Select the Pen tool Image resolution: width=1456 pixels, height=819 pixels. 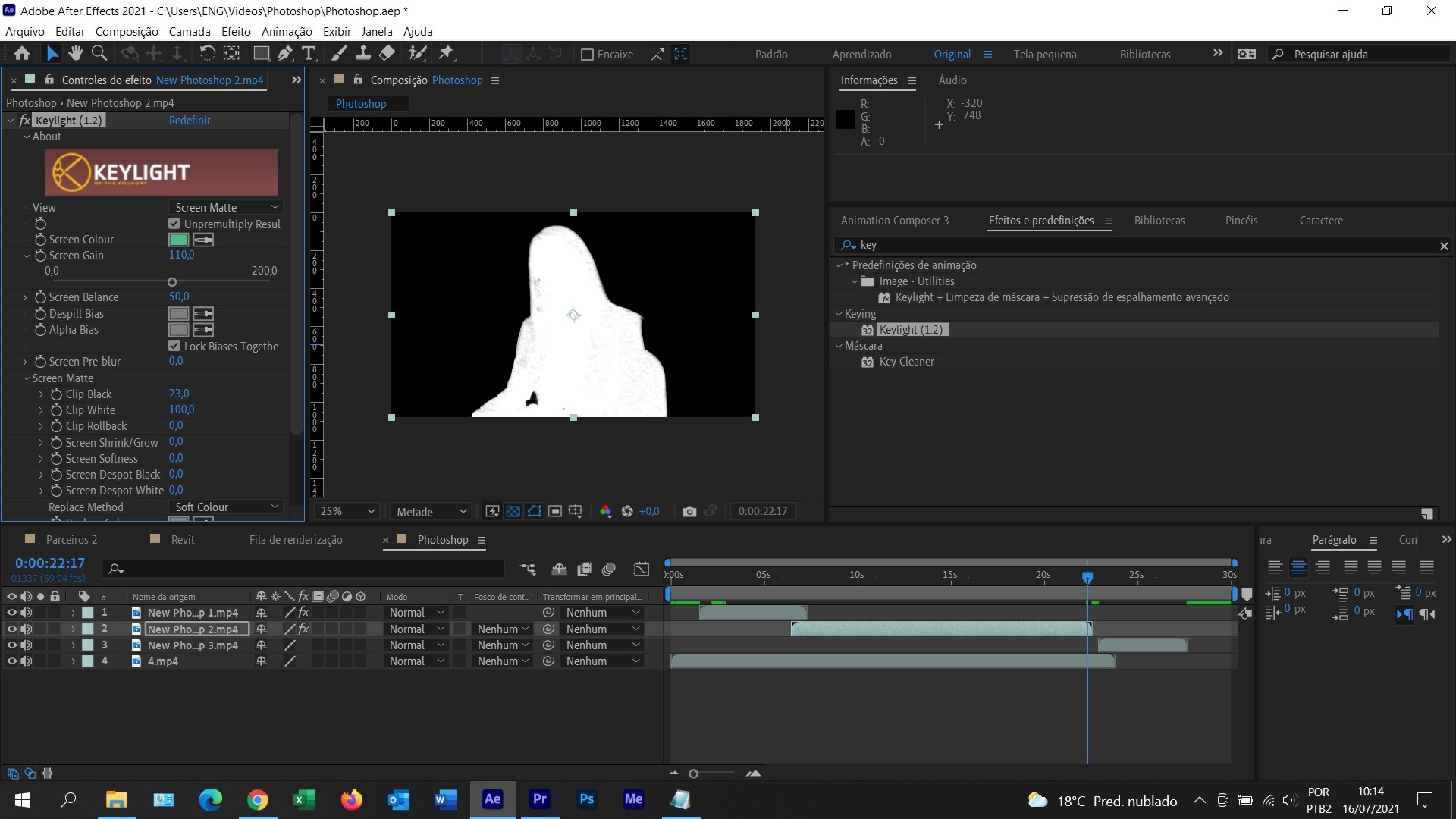284,53
